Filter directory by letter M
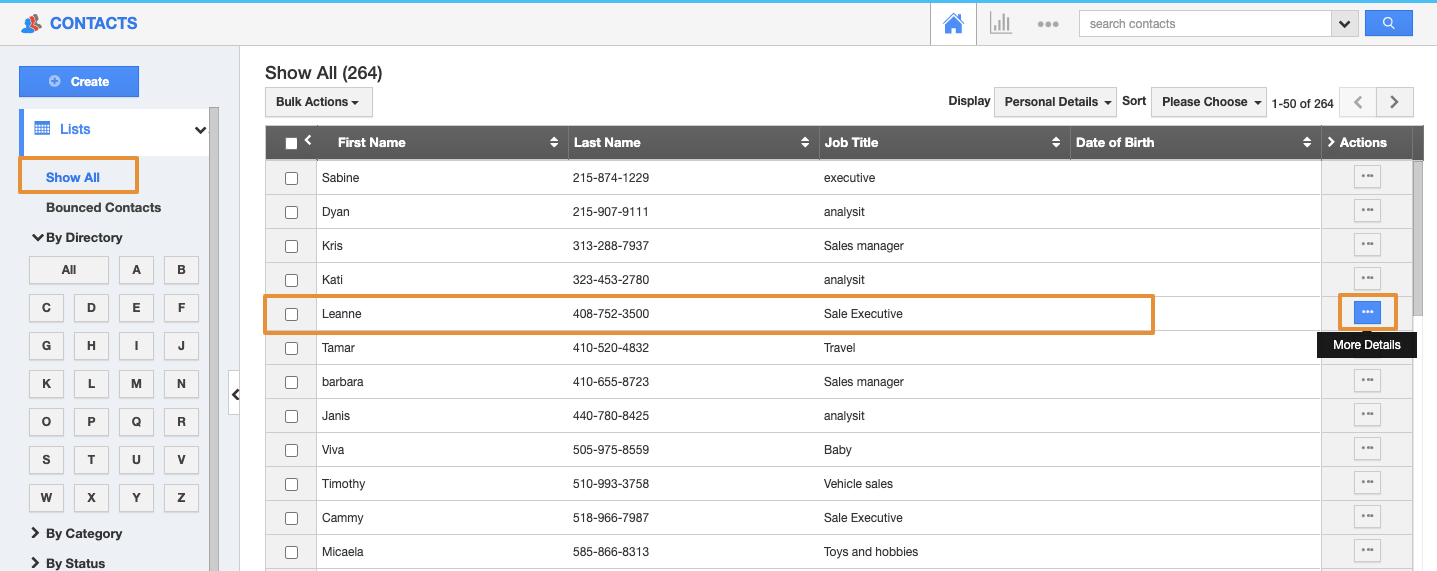The height and width of the screenshot is (571, 1437). pyautogui.click(x=136, y=383)
